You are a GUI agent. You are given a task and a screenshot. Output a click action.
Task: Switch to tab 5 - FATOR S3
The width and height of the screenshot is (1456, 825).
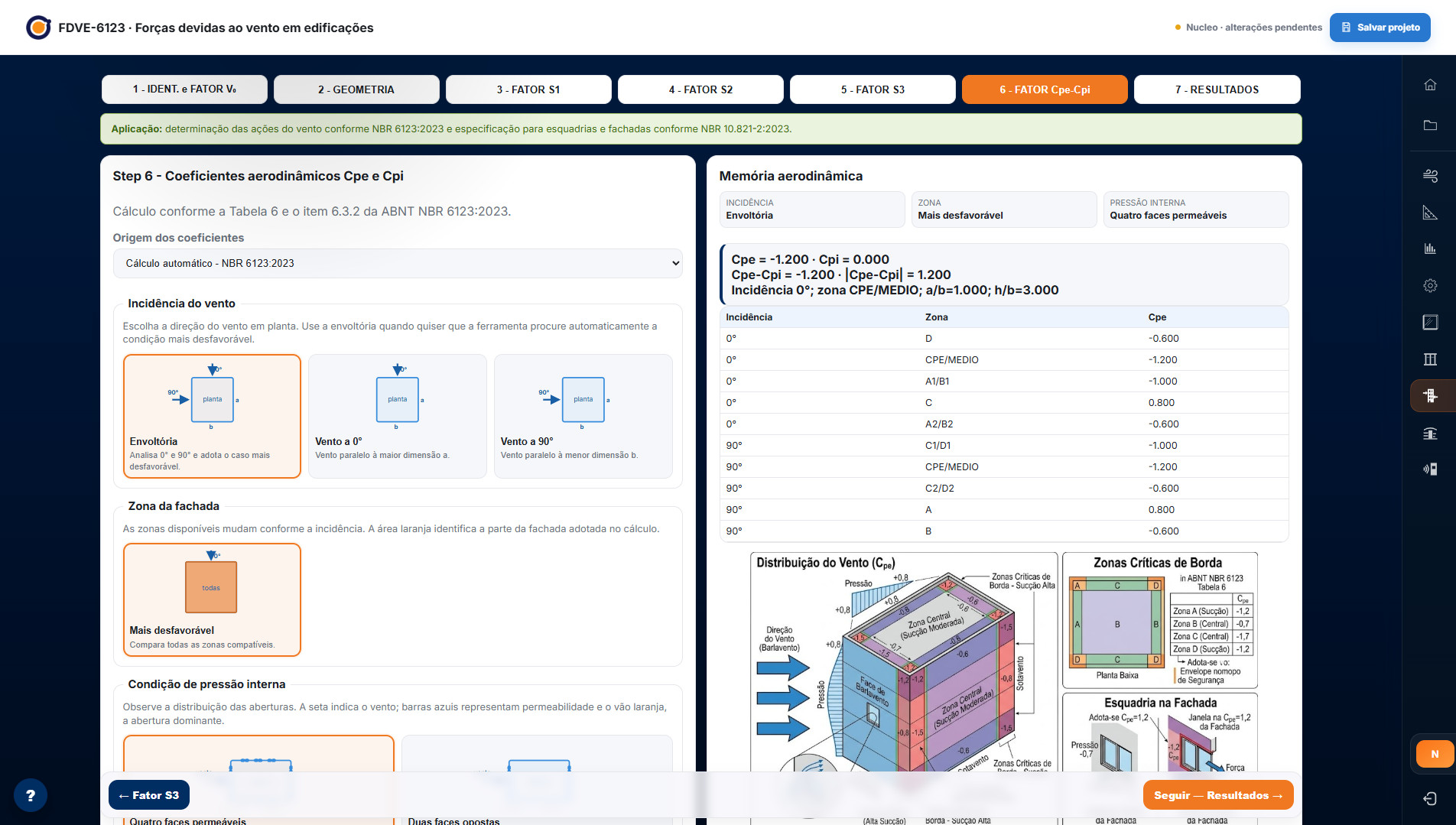tap(873, 89)
